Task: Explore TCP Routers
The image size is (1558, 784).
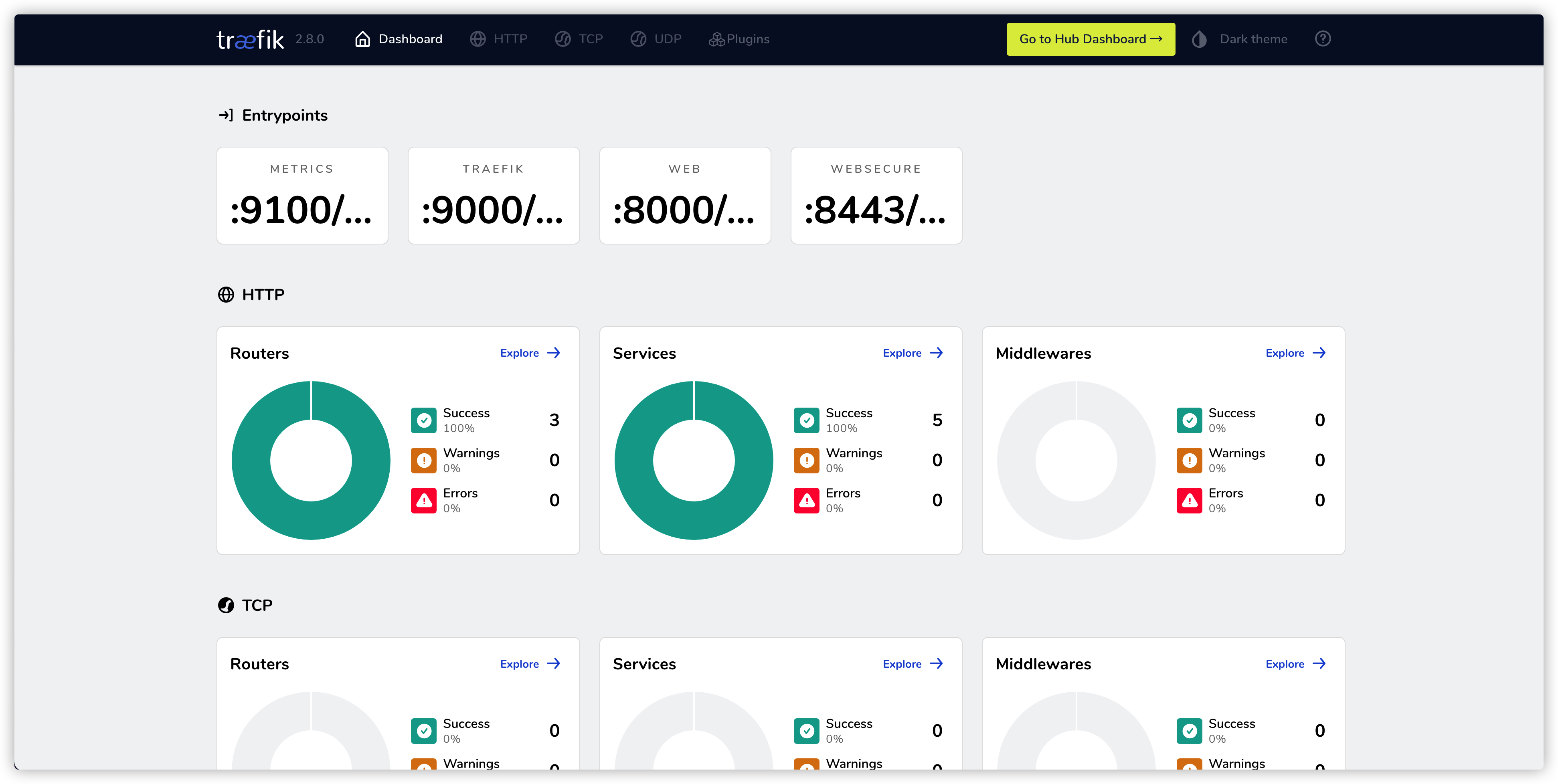Action: click(530, 664)
